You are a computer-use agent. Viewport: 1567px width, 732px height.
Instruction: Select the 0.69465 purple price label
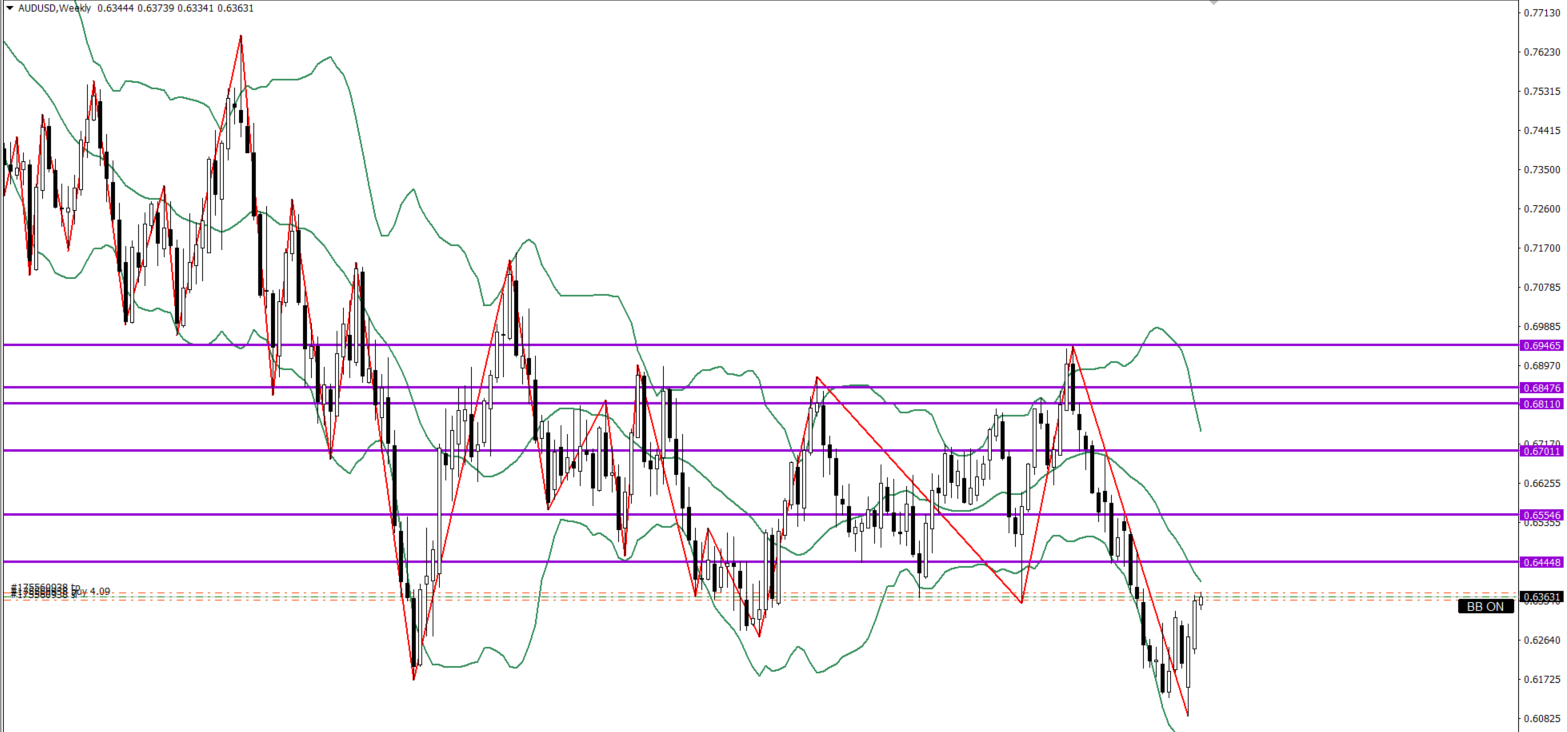point(1541,345)
